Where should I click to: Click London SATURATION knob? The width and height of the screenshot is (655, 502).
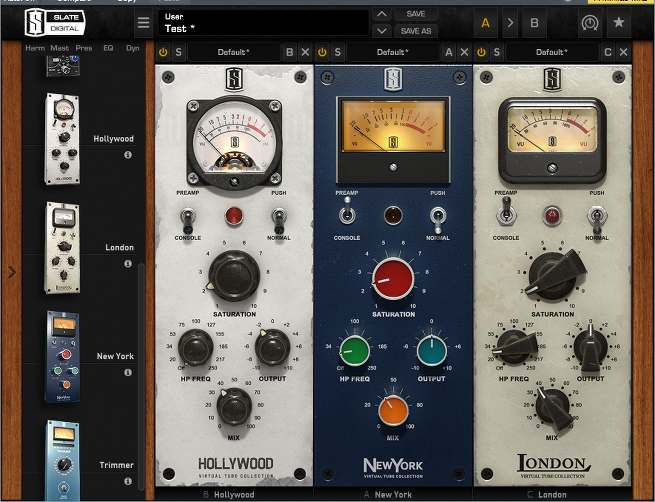[553, 275]
